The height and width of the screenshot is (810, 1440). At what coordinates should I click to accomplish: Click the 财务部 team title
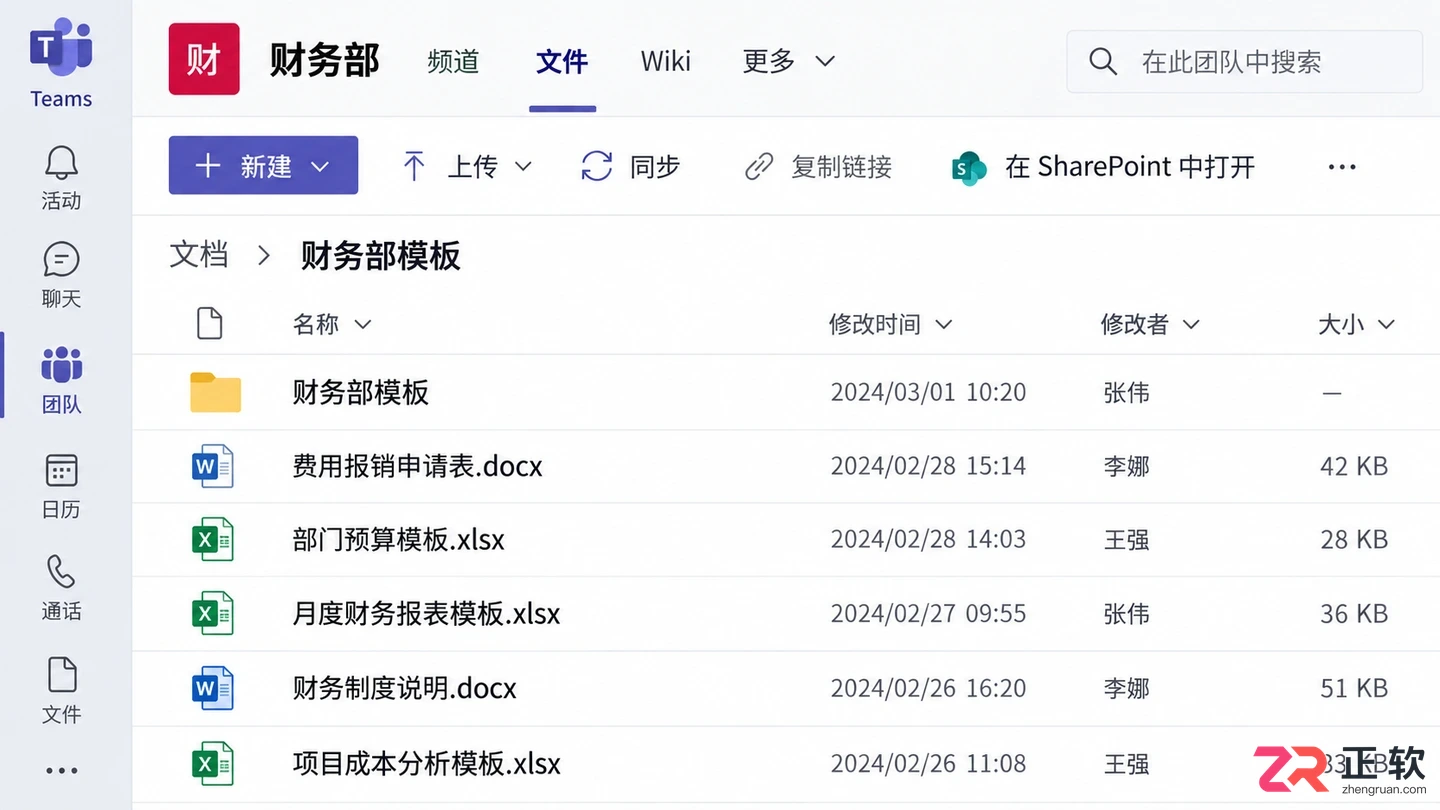coord(325,60)
